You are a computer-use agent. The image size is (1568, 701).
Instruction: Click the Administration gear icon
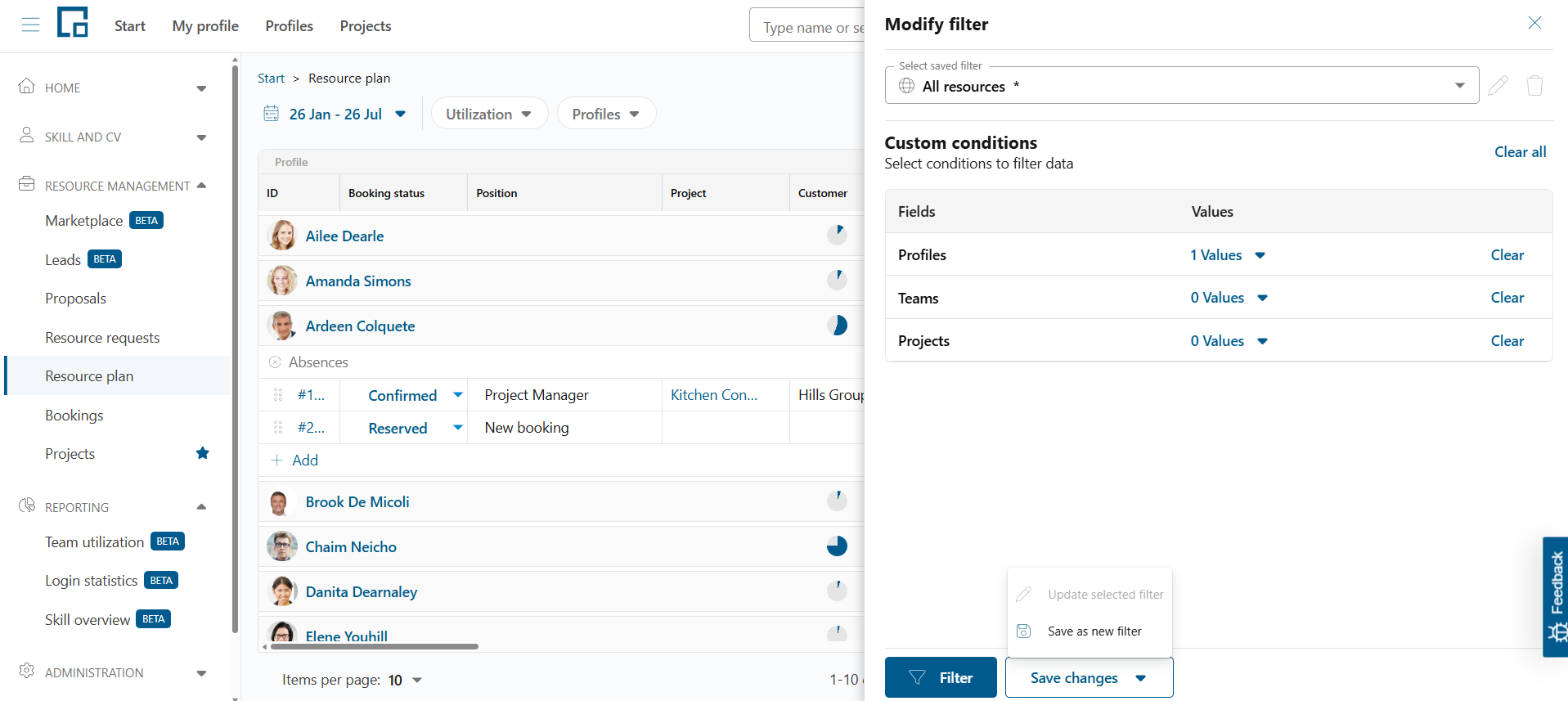click(x=27, y=671)
